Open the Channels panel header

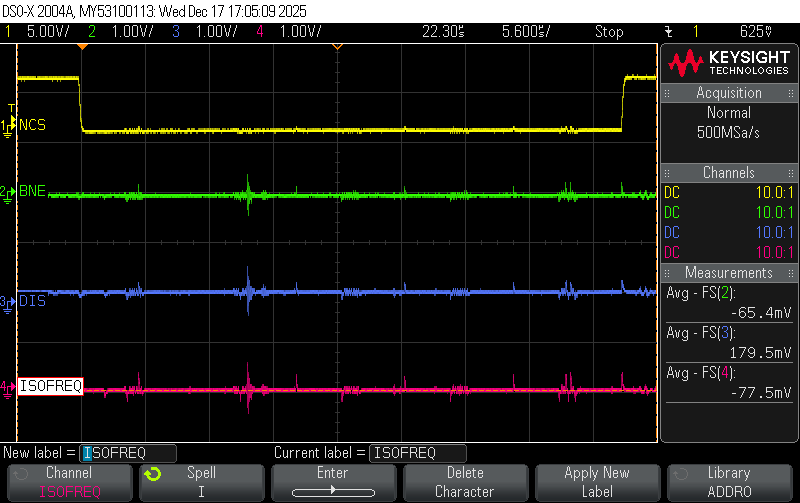click(729, 173)
